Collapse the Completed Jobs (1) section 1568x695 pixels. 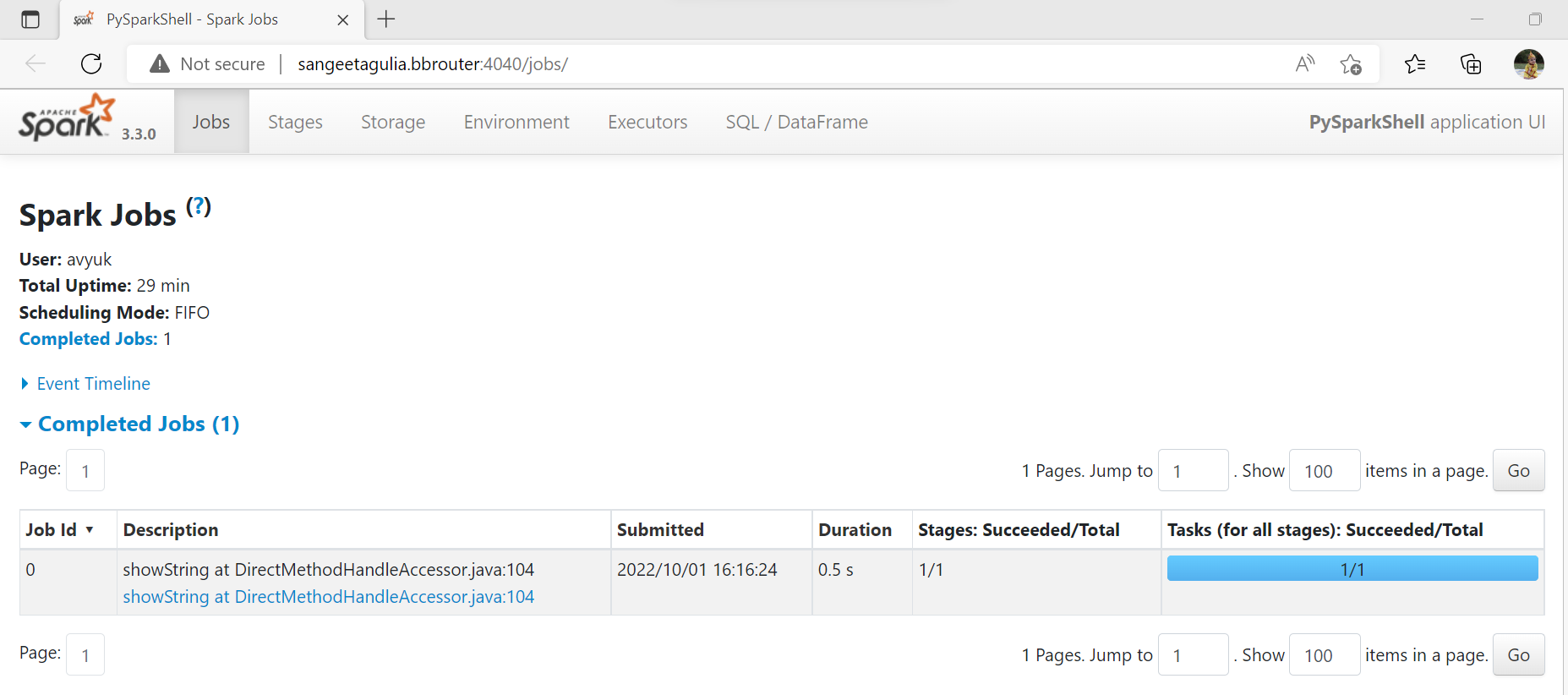click(129, 424)
